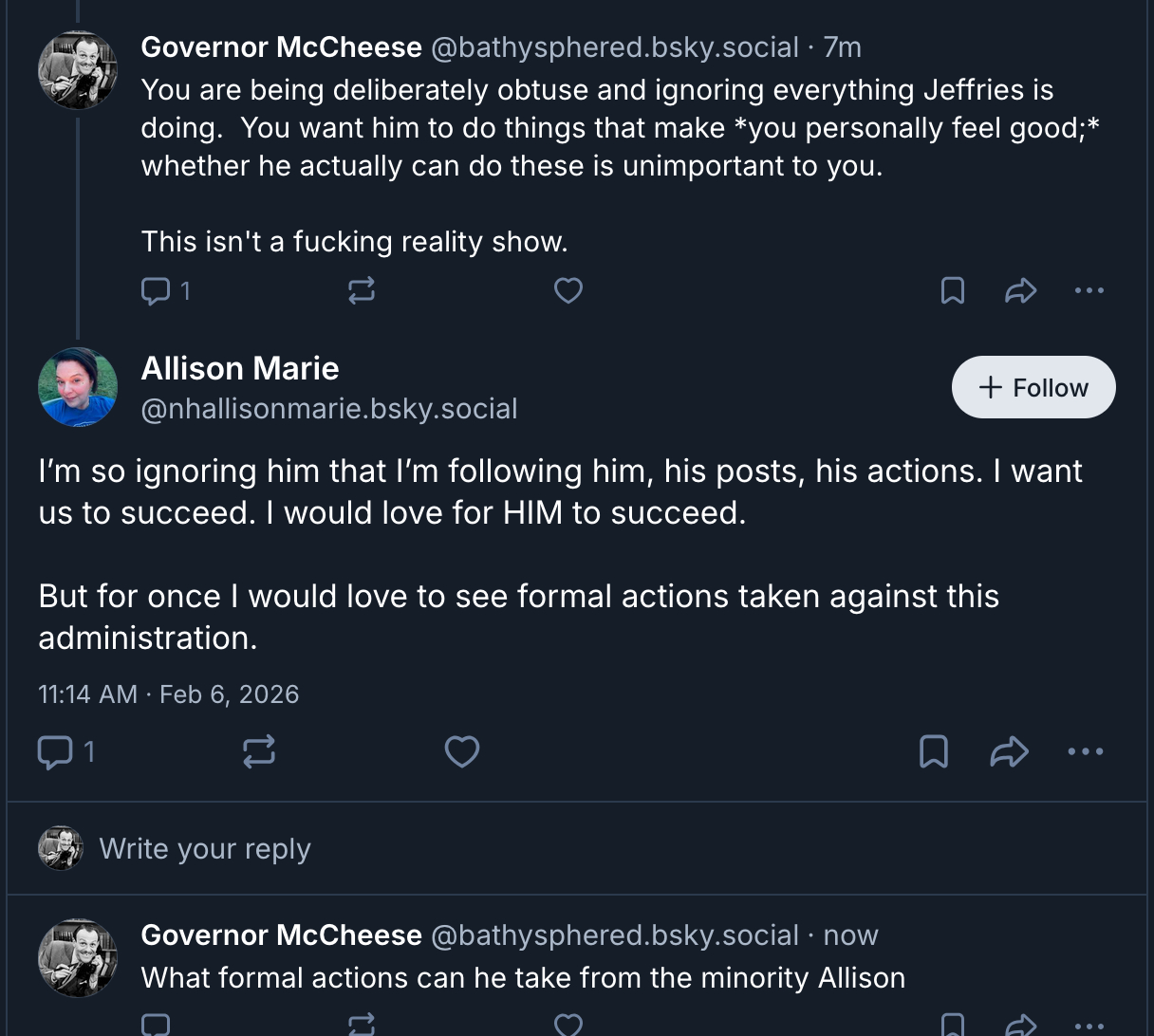Open Governor McCheese's avatar on newest reply
The width and height of the screenshot is (1154, 1036).
point(78,957)
